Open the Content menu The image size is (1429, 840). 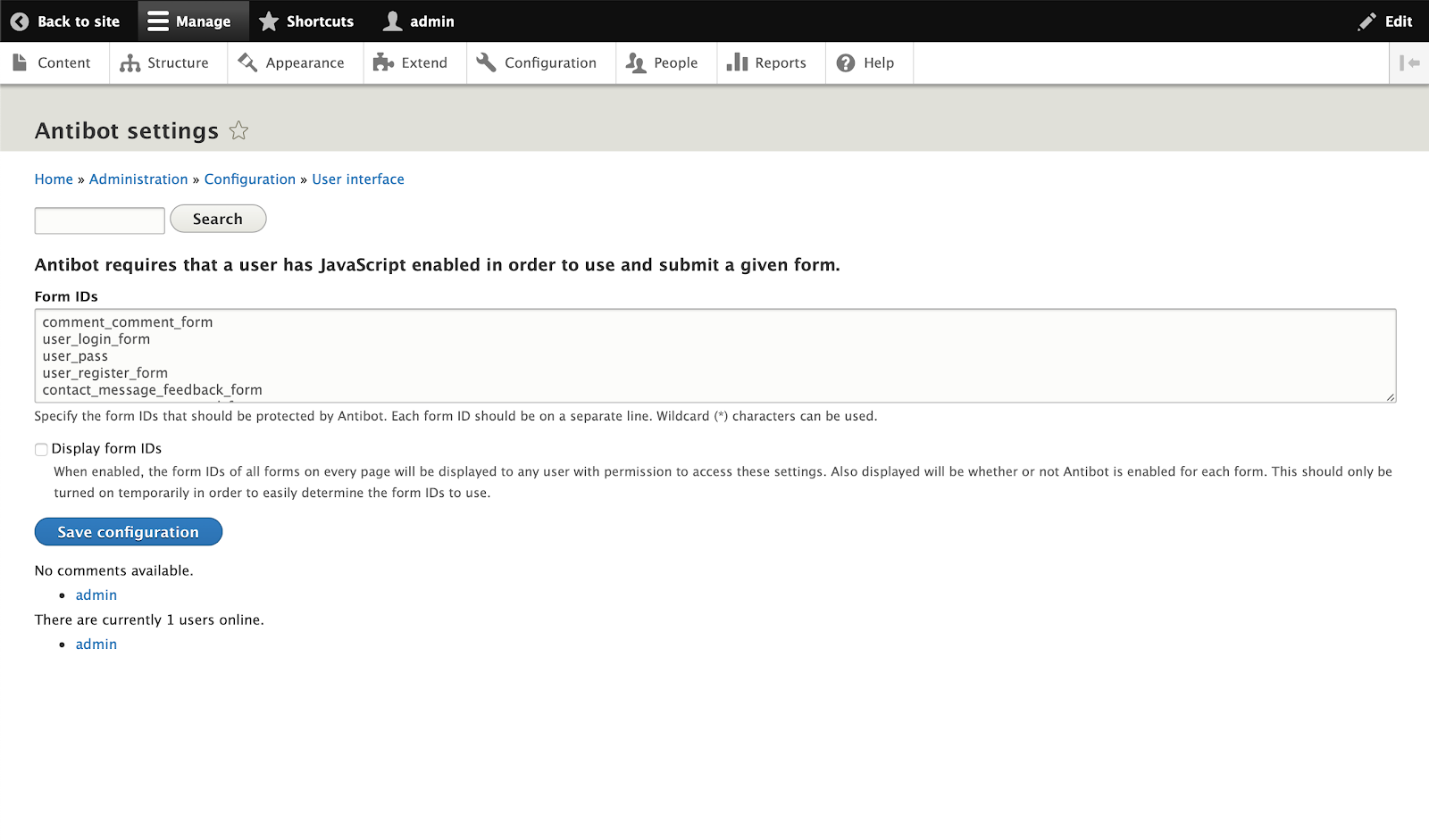pos(54,62)
